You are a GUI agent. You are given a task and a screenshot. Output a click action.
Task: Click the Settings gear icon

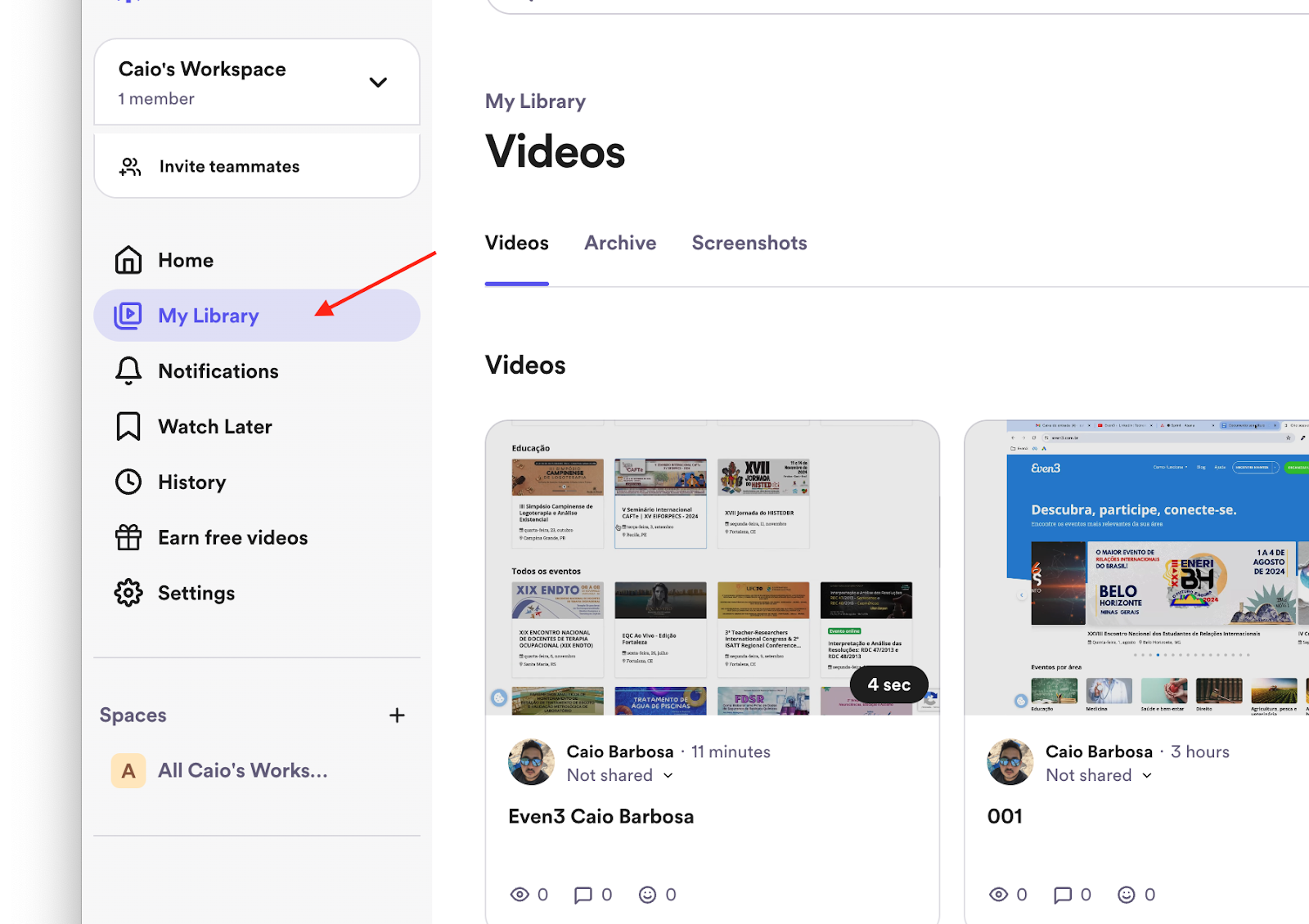tap(128, 593)
